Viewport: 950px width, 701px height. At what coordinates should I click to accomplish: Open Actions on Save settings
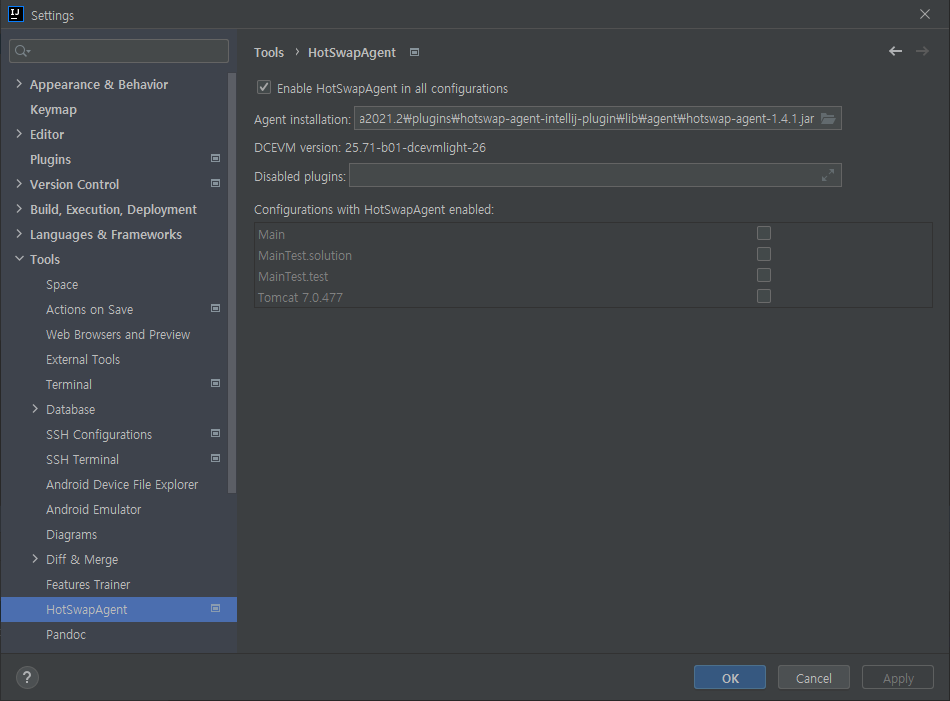click(90, 310)
